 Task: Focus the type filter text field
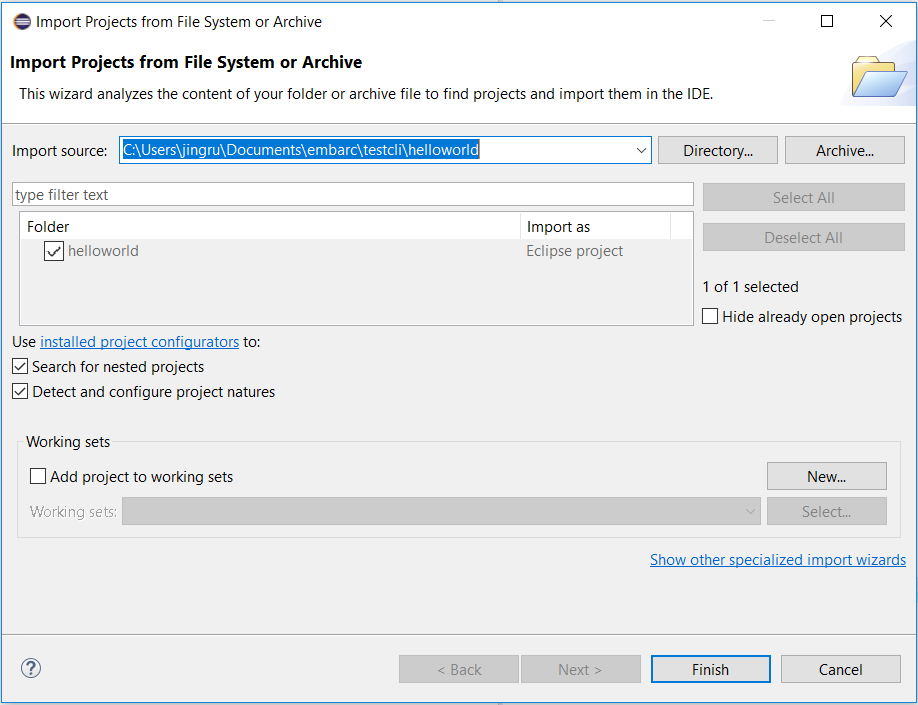point(352,194)
